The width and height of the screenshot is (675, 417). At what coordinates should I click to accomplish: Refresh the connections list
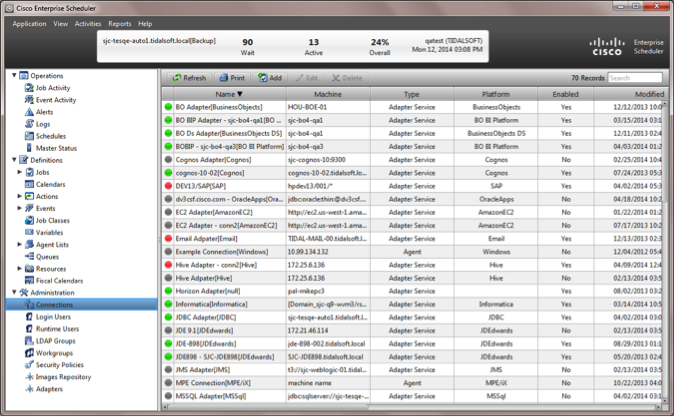click(188, 77)
